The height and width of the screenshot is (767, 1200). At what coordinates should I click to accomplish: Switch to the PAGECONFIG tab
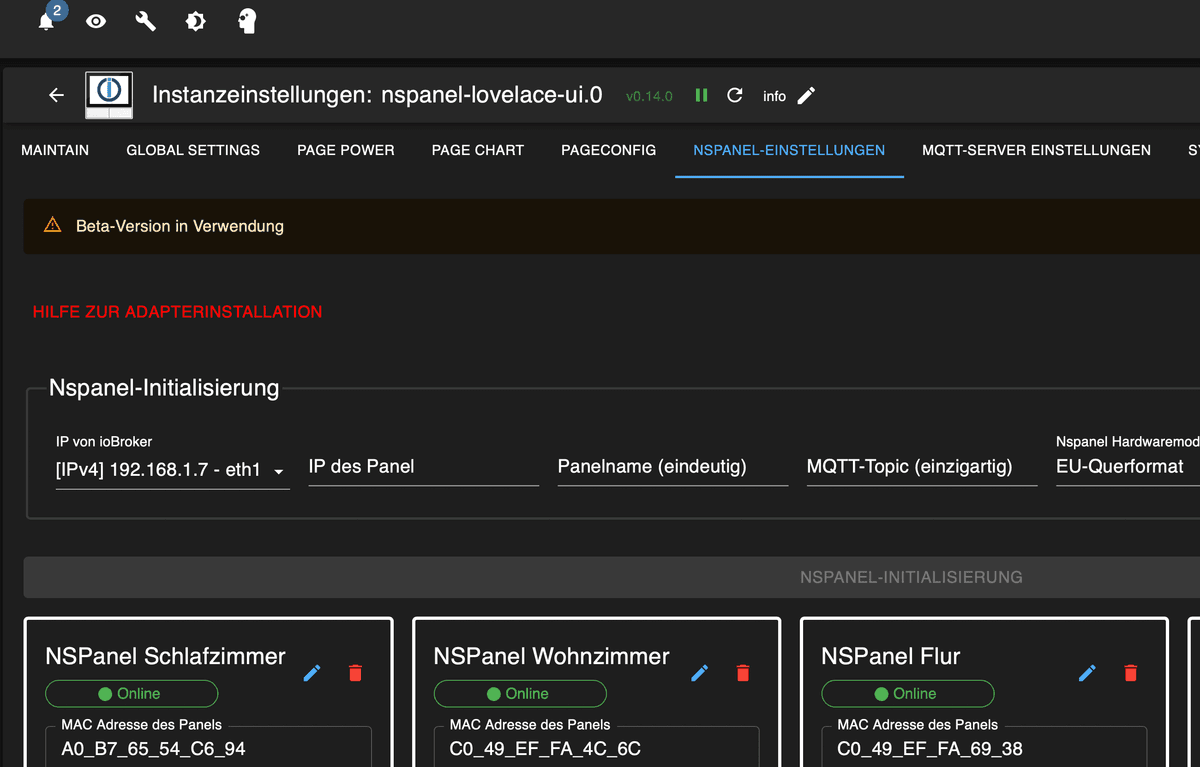(x=608, y=150)
